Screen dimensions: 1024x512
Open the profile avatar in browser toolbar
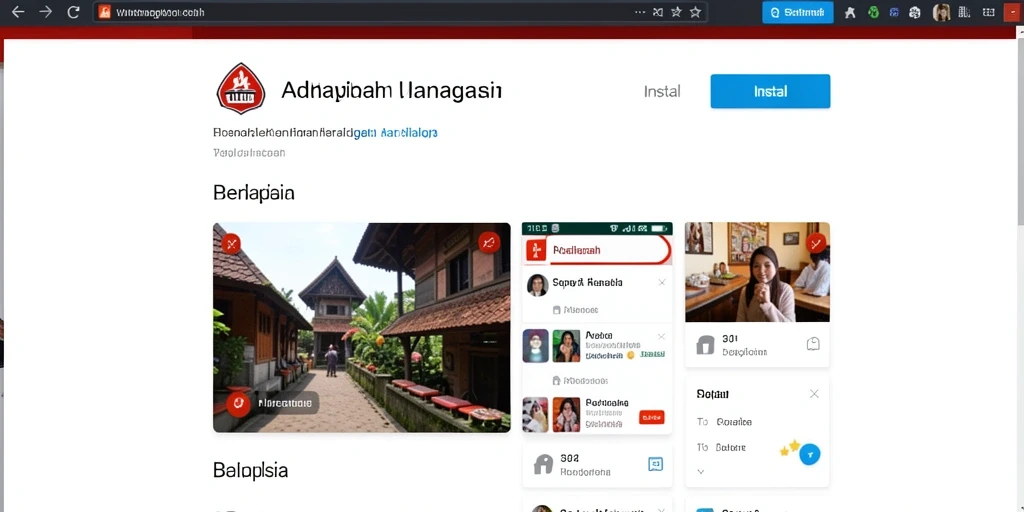tap(941, 12)
